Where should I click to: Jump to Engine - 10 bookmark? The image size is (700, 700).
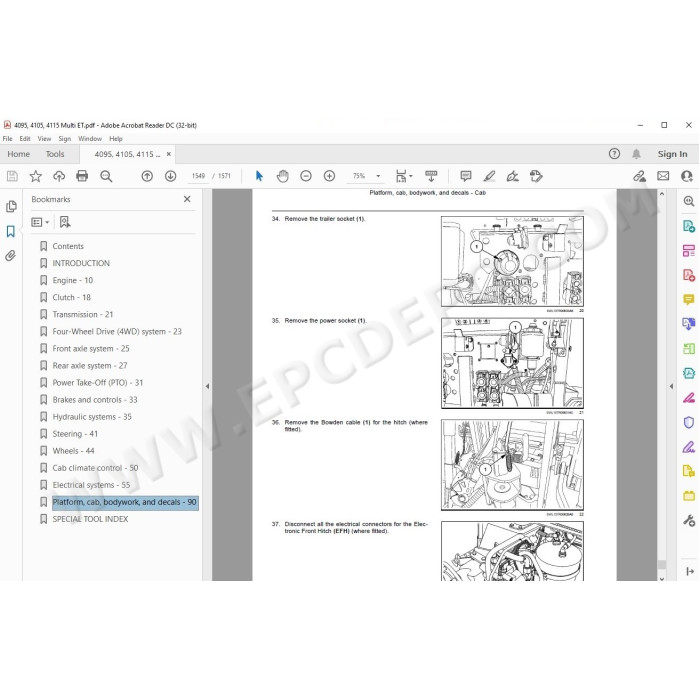coord(73,280)
